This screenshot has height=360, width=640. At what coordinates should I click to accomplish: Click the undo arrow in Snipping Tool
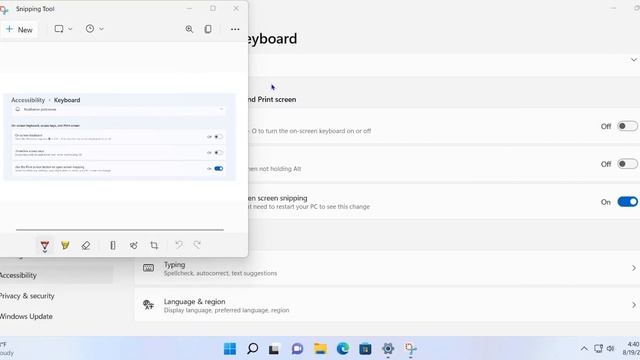[179, 245]
